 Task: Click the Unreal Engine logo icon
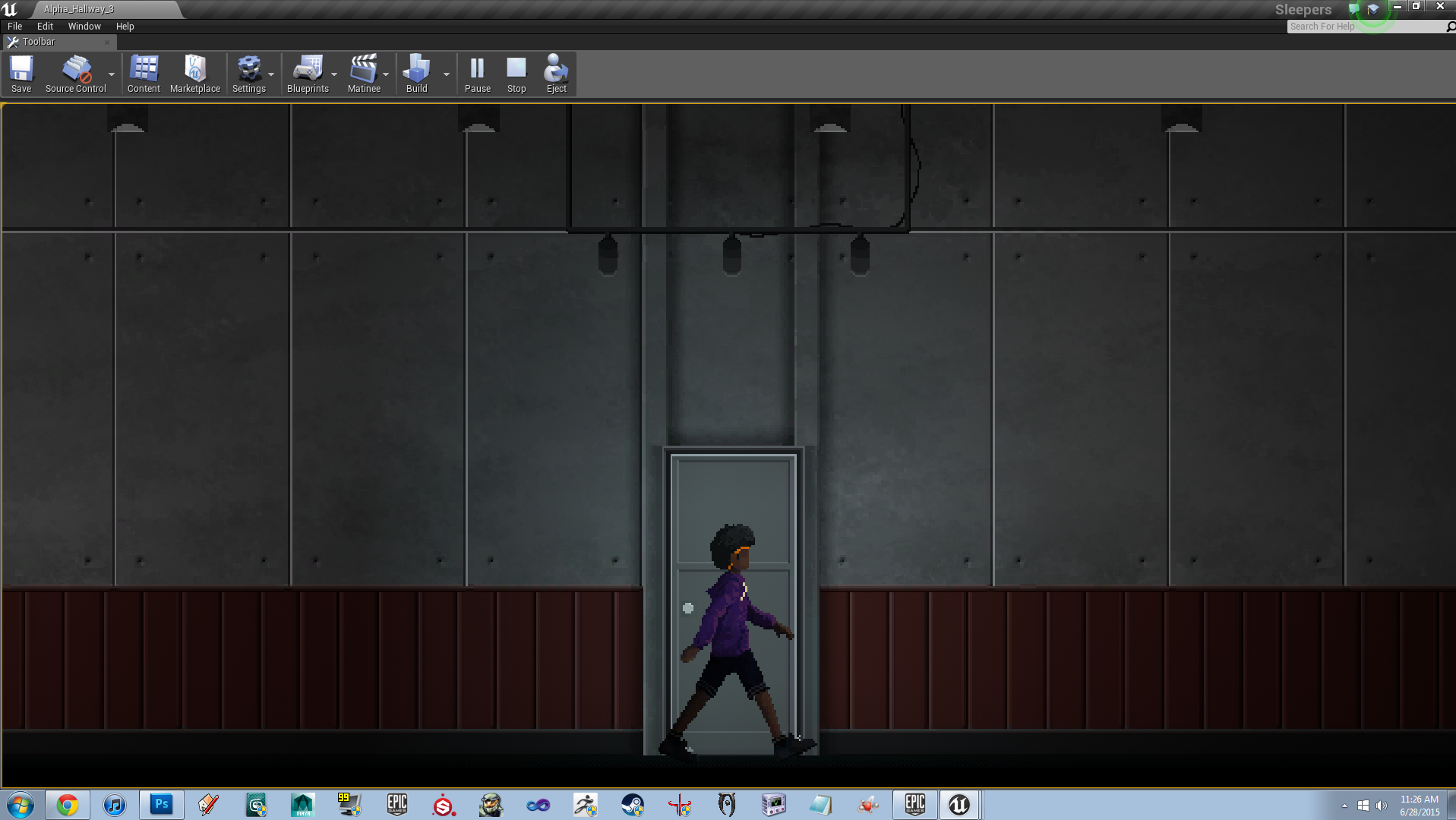click(x=10, y=9)
